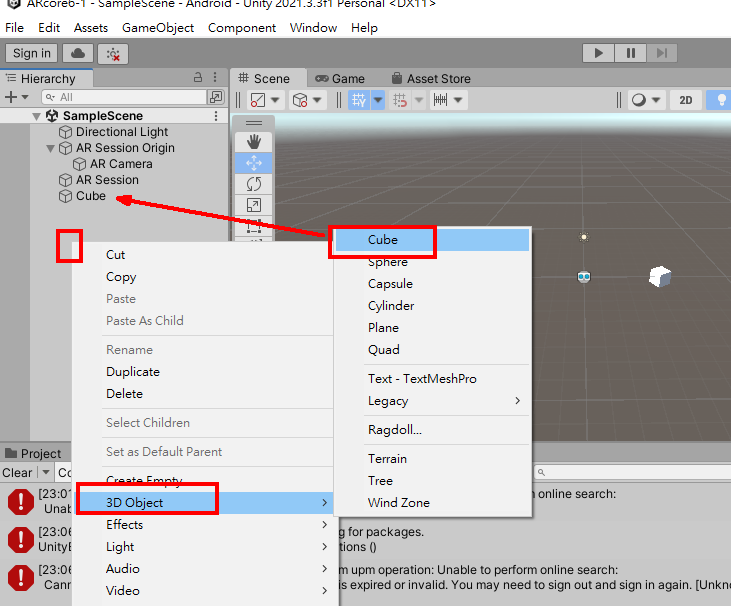Choose Copy from context menu
731x606 pixels.
coord(121,277)
